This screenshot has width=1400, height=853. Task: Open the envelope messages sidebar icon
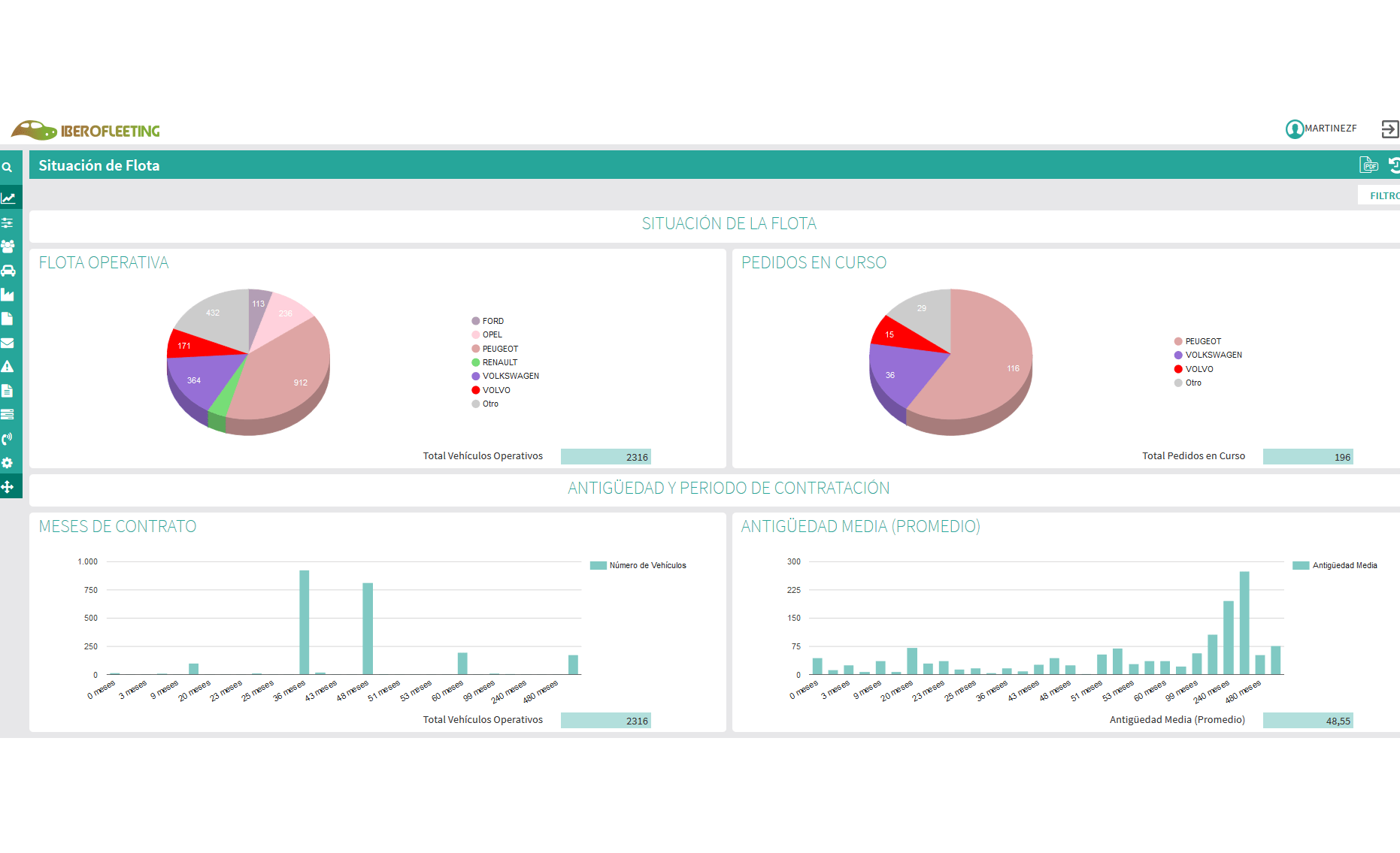(x=8, y=343)
